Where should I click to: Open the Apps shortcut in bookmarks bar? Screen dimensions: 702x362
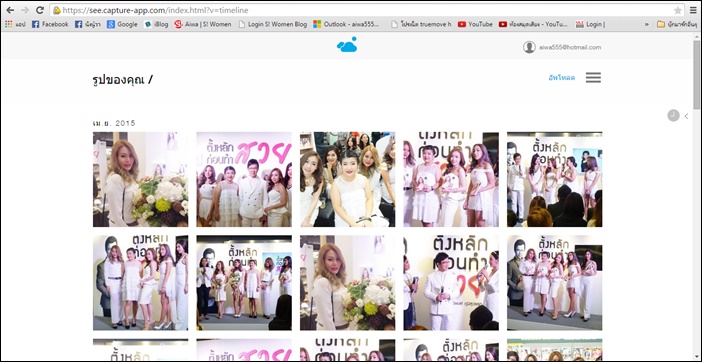15,24
